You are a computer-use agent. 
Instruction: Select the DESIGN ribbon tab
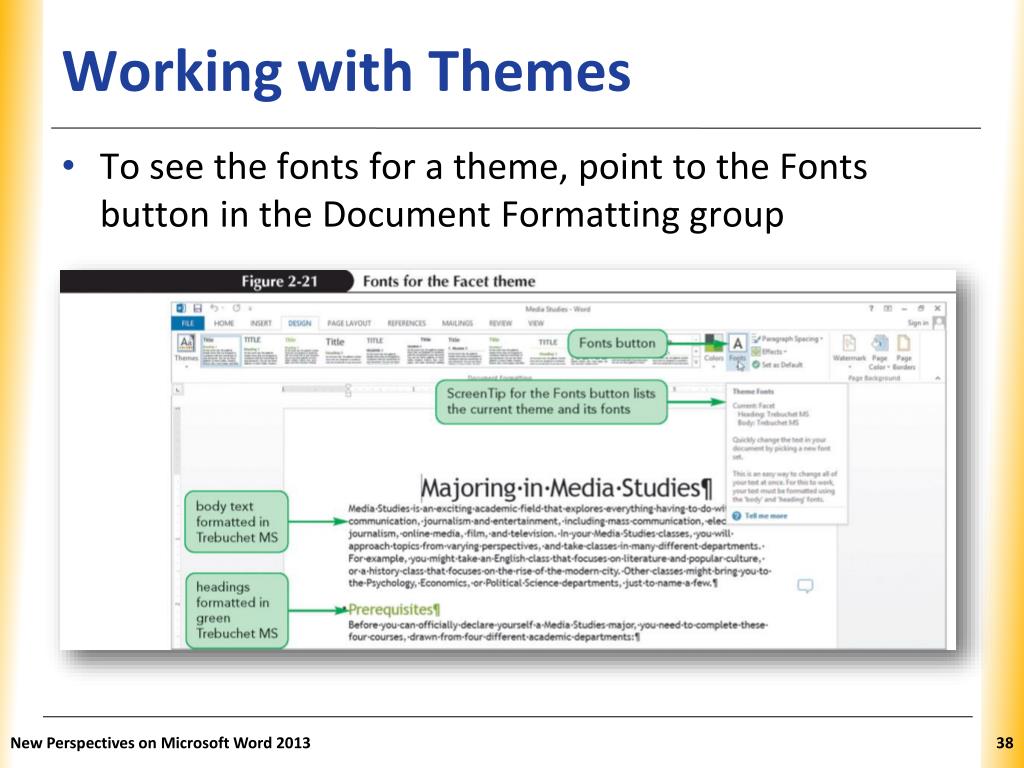click(300, 323)
